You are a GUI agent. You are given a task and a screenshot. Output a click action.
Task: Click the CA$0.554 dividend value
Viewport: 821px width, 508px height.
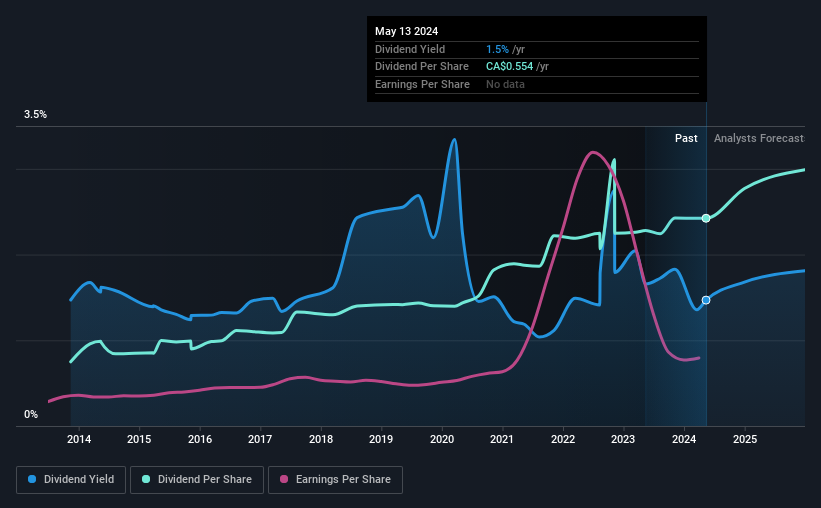pyautogui.click(x=509, y=67)
